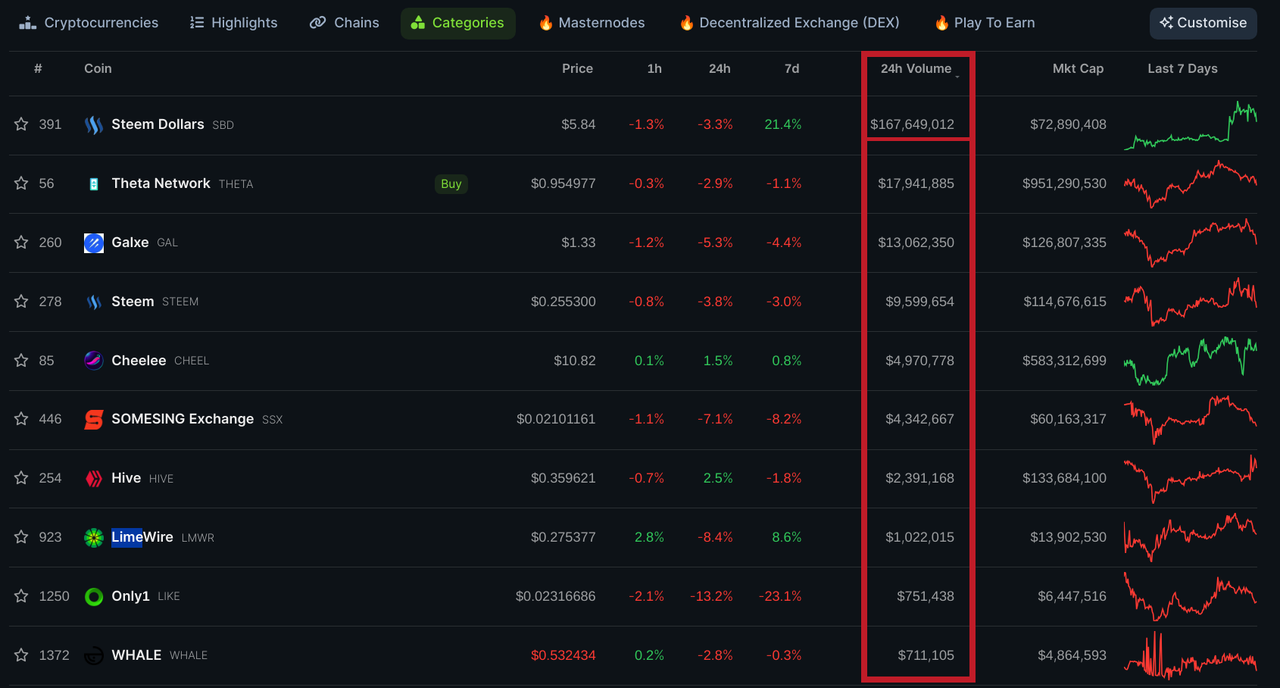Toggle the LimeWire star icon

(21, 538)
